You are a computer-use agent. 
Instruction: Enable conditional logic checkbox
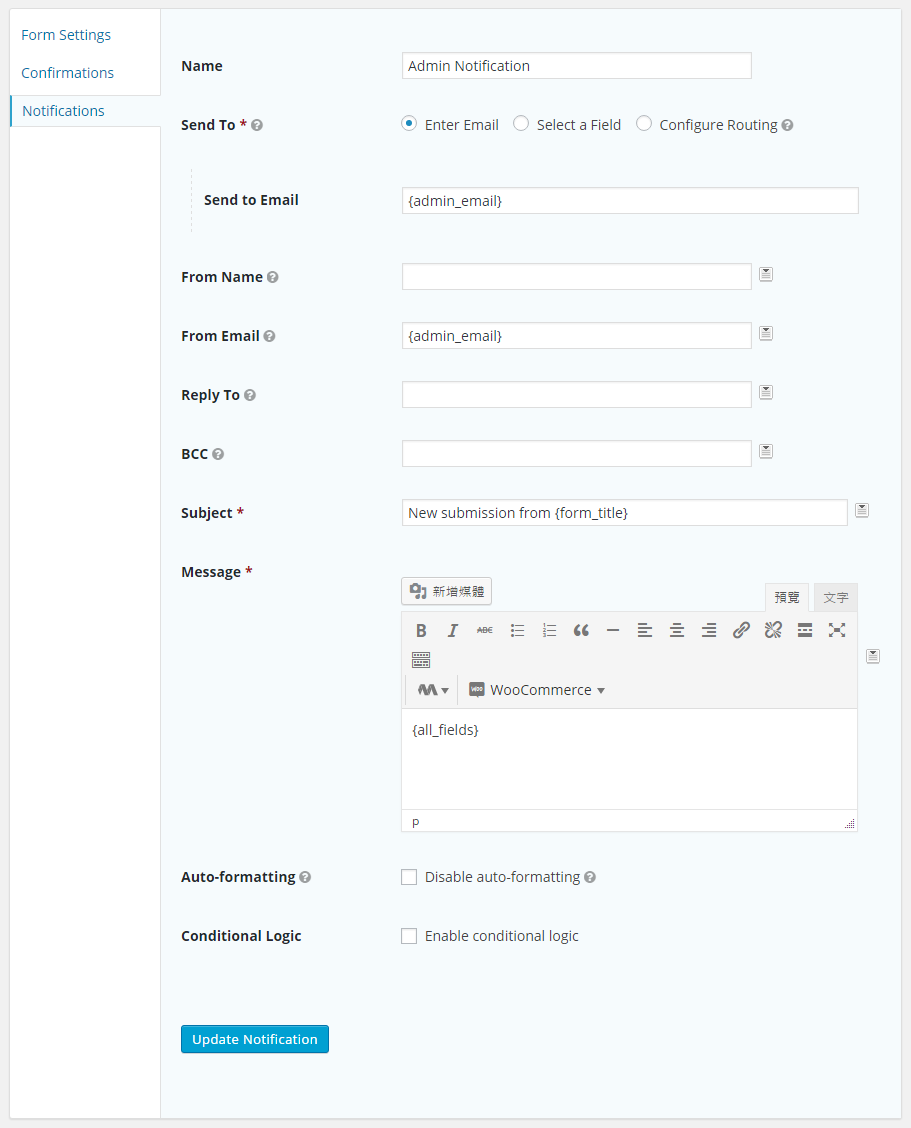pos(409,936)
